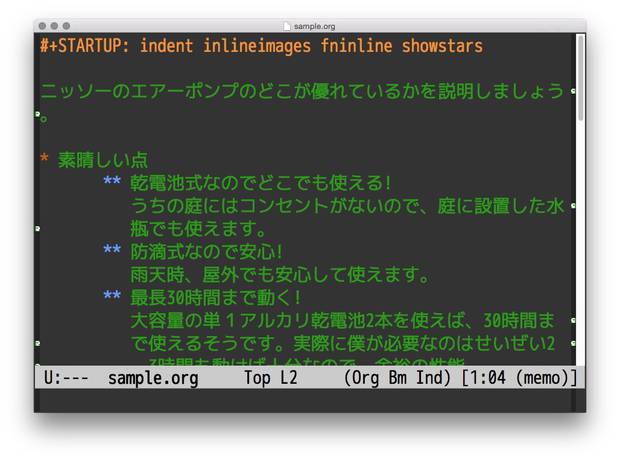Click the line うちの庭にはコンセントがないので
620x461 pixels.
(347, 206)
